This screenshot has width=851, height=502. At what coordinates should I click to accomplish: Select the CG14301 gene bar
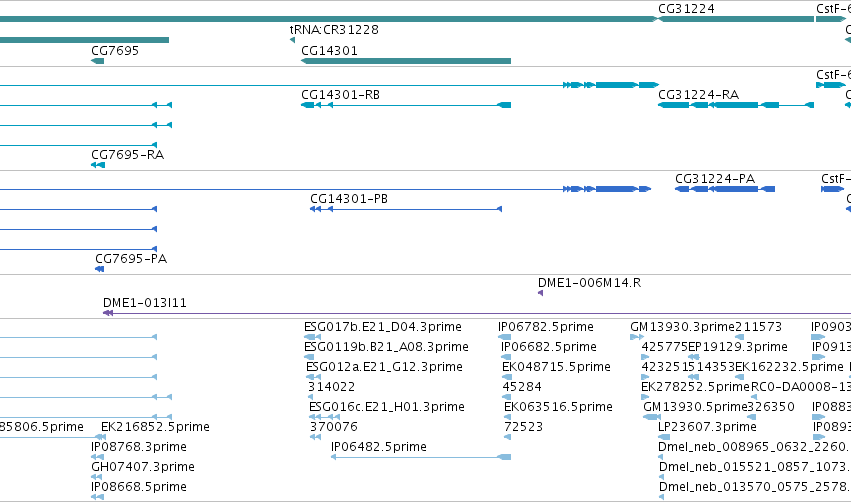pos(406,61)
